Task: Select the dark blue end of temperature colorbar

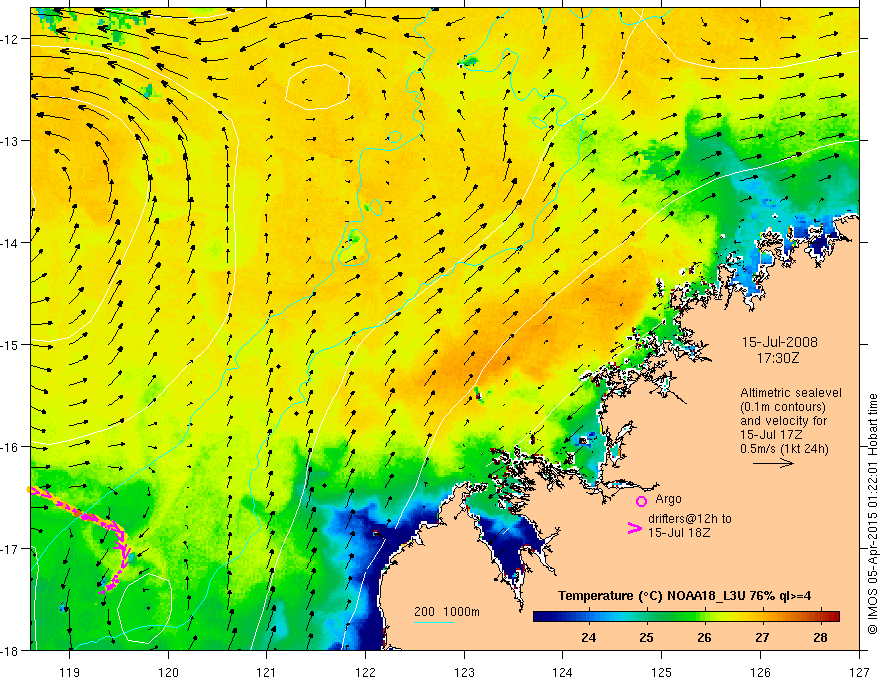Action: click(544, 616)
